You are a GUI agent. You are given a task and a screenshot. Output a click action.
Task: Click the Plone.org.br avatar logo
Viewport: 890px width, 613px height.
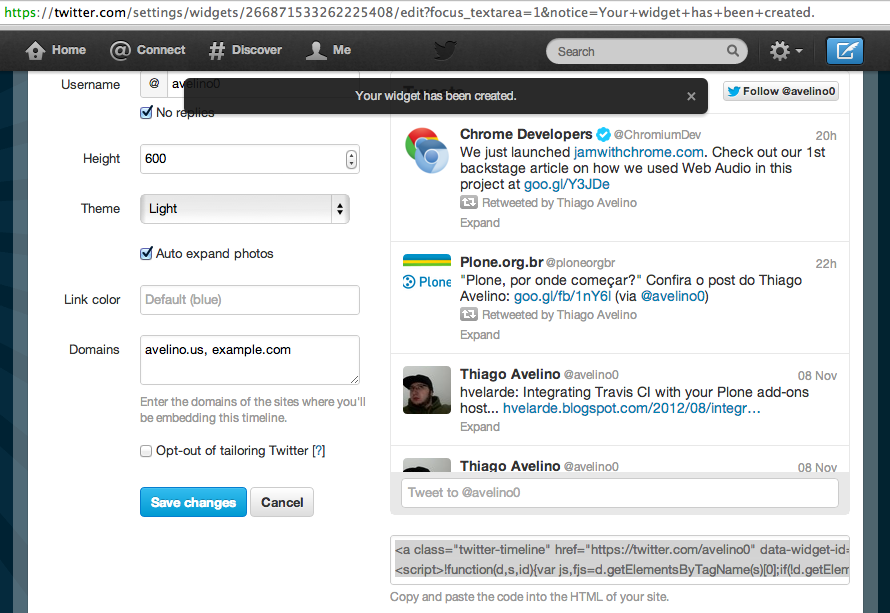(427, 272)
